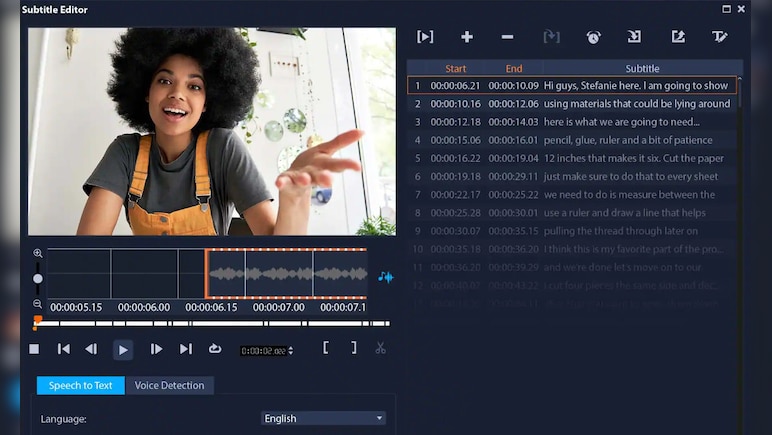This screenshot has width=772, height=435.
Task: Open the time offset clock icon
Action: (593, 37)
